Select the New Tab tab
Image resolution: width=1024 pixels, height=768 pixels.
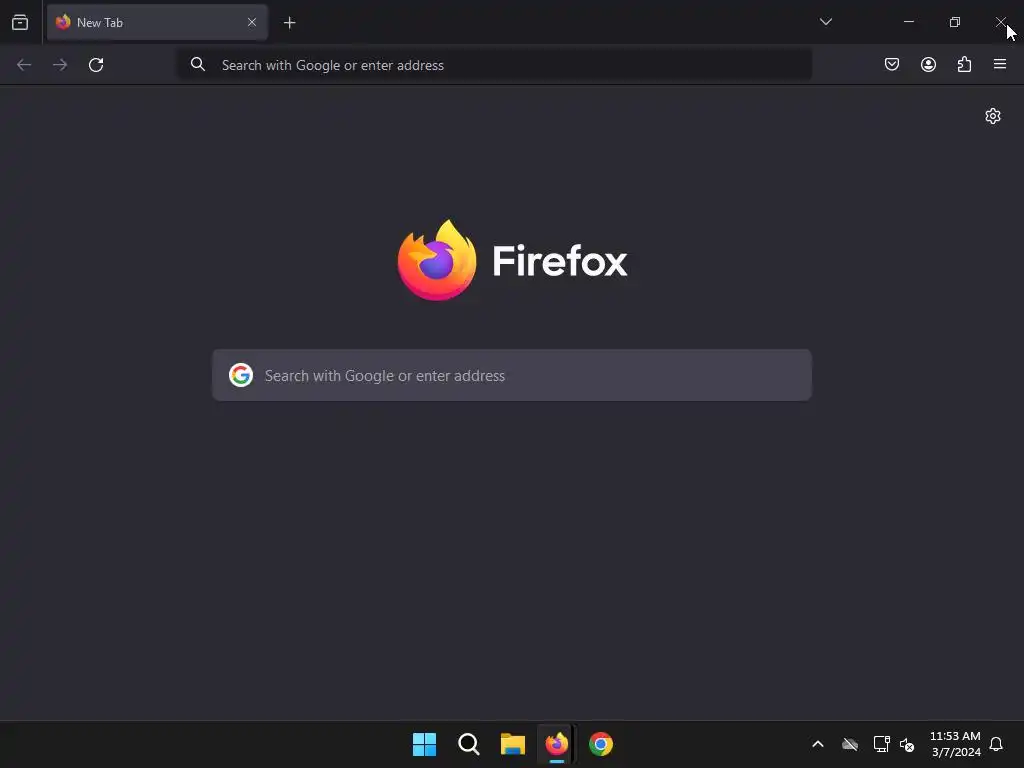pyautogui.click(x=157, y=22)
